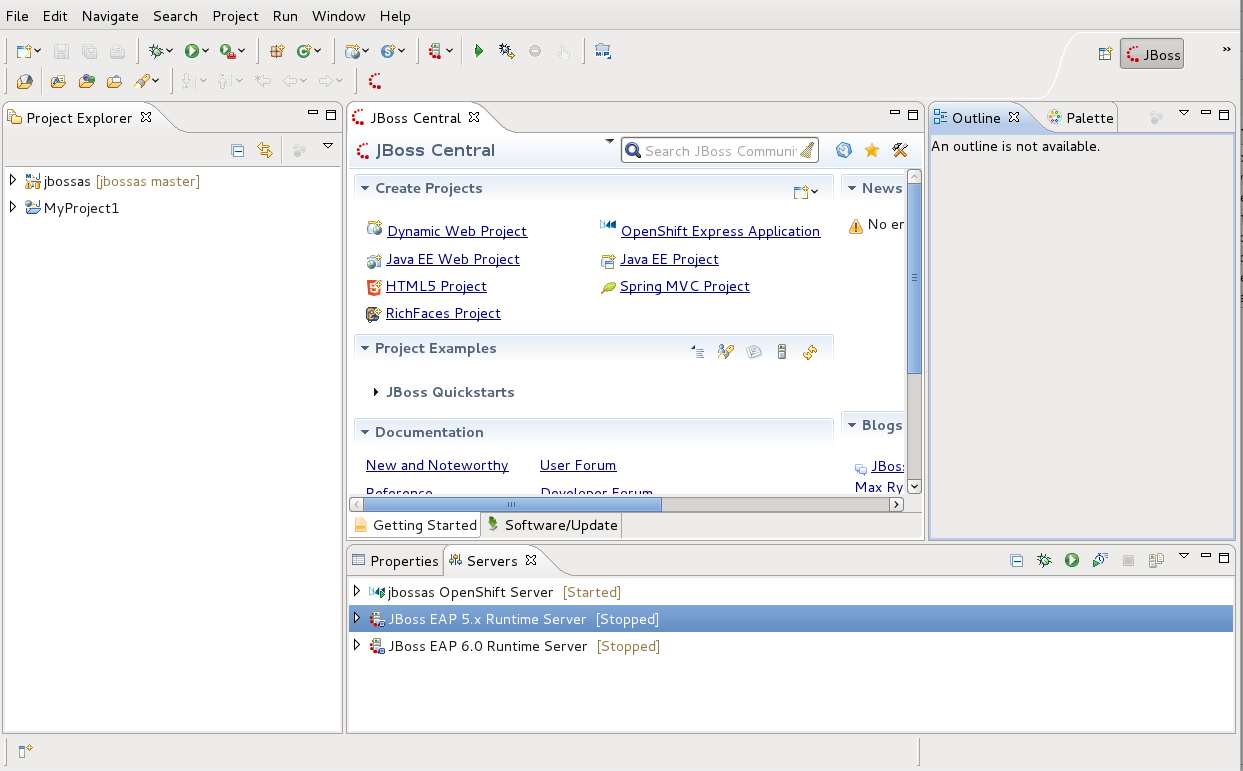The image size is (1243, 771).
Task: Switch to the Software/Update tab
Action: point(552,525)
